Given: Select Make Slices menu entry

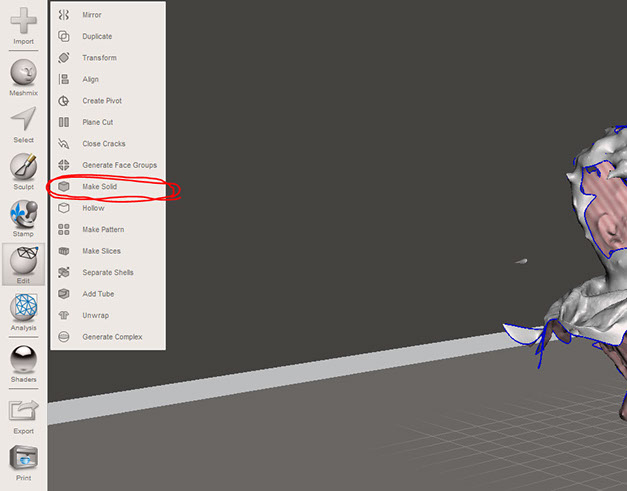Looking at the screenshot, I should point(108,251).
